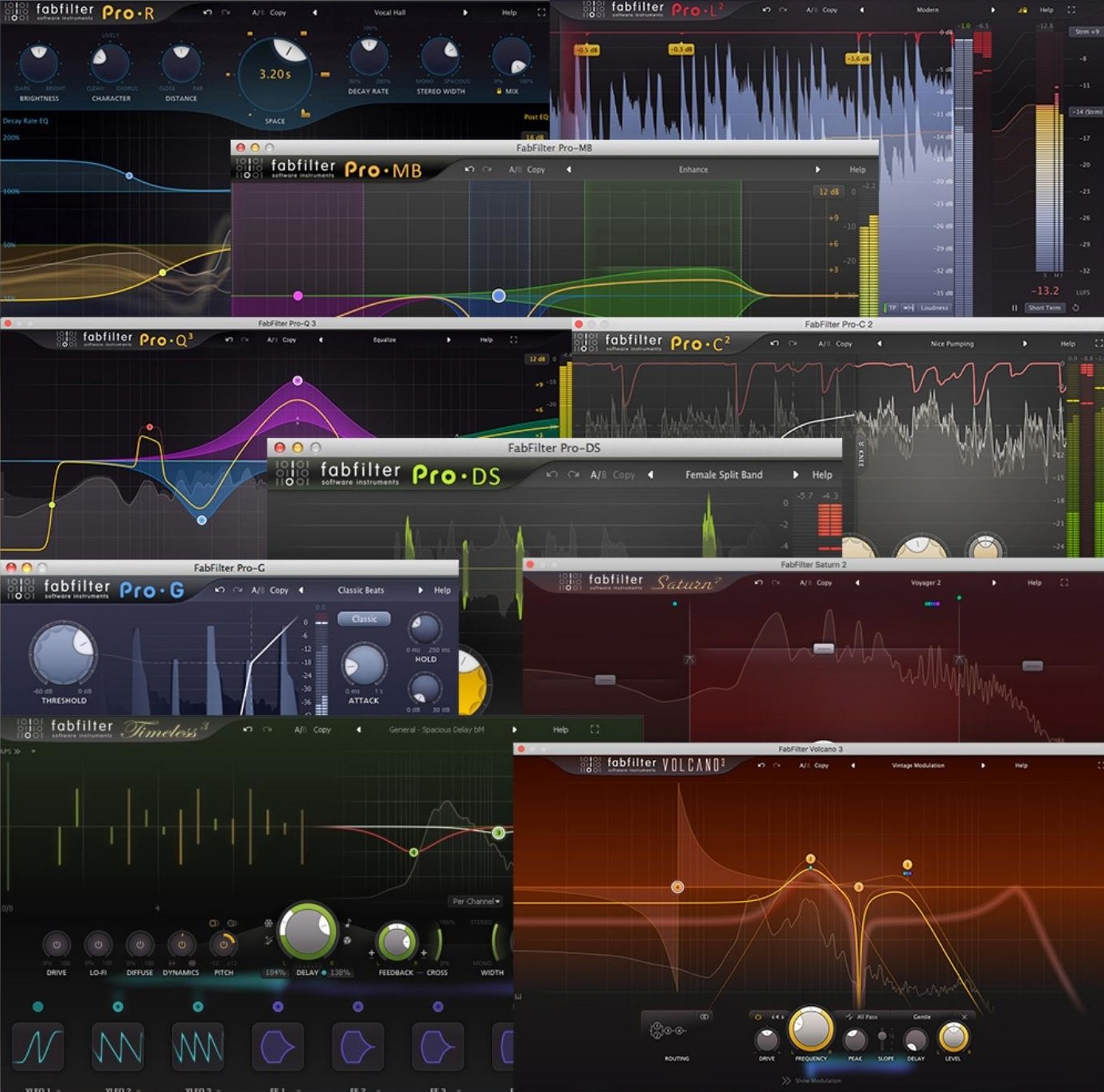Open Pro-L 2 Modern style preset menu
The width and height of the screenshot is (1104, 1092).
[x=927, y=10]
